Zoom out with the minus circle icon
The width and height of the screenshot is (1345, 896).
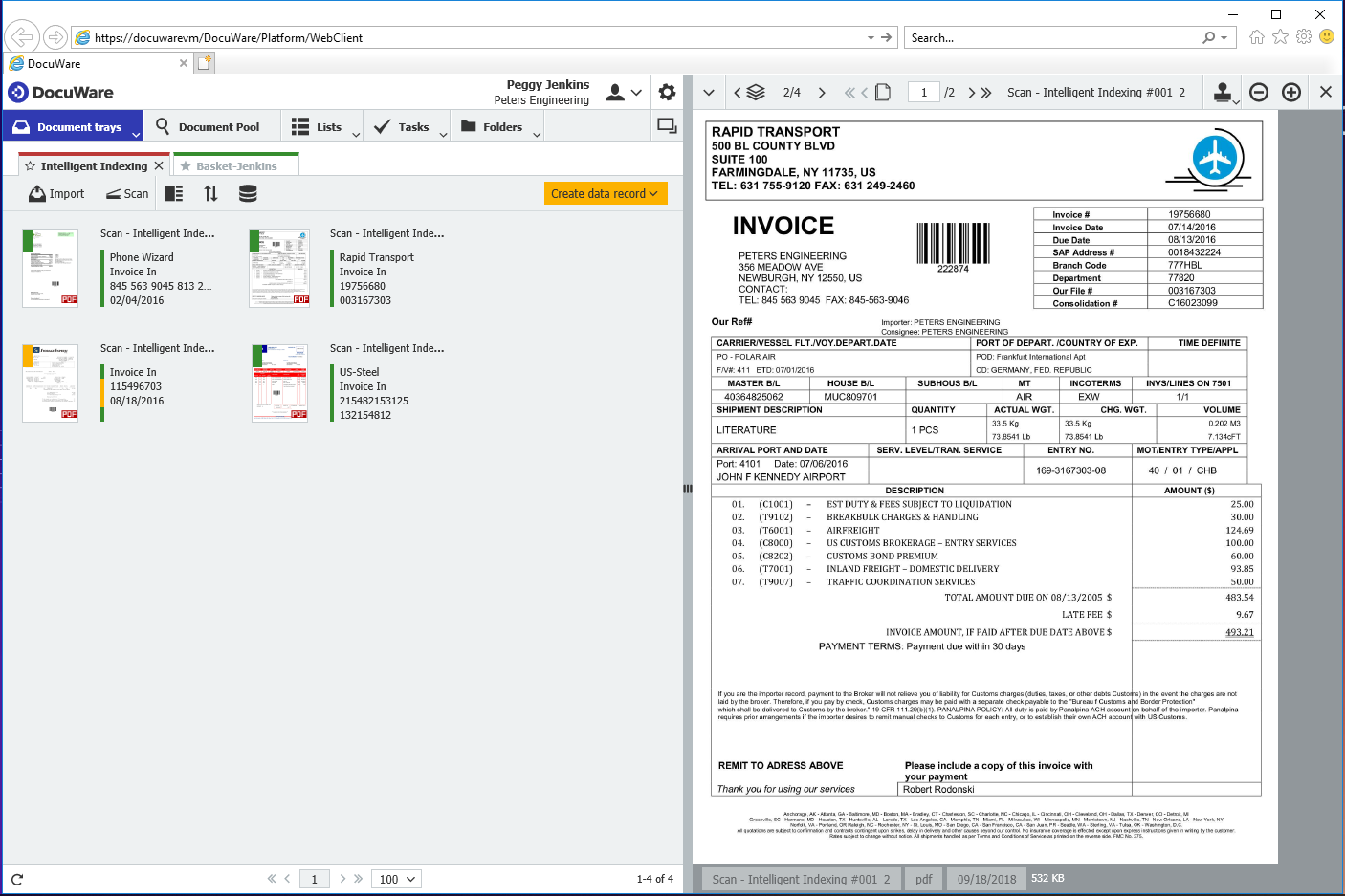coord(1259,93)
